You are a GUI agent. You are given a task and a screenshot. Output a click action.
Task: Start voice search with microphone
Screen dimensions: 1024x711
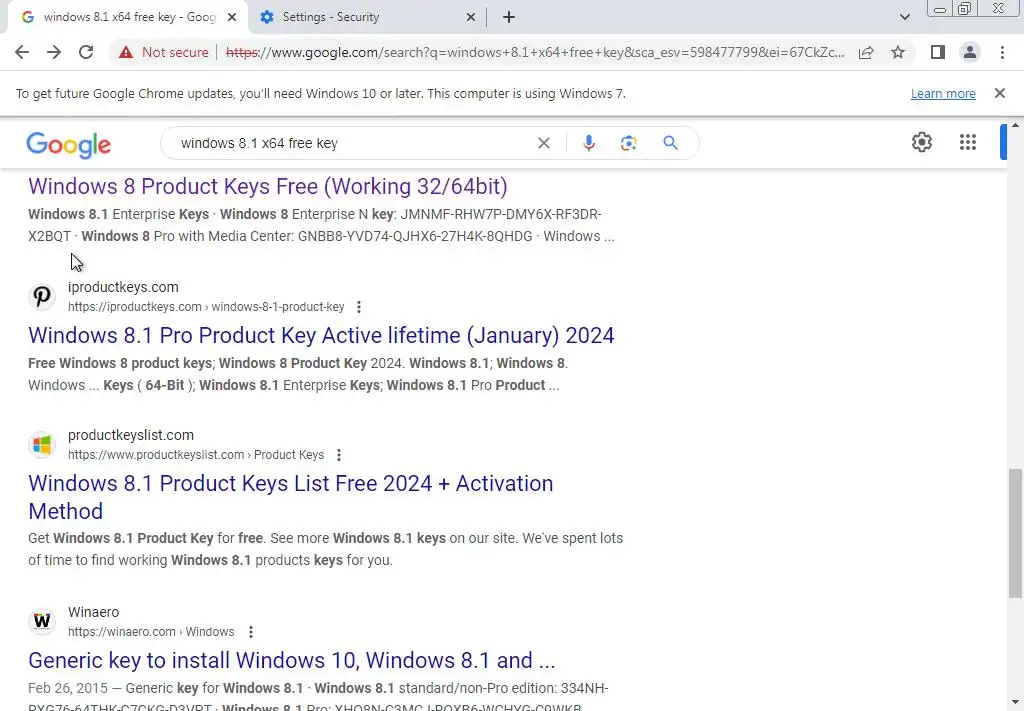[588, 143]
